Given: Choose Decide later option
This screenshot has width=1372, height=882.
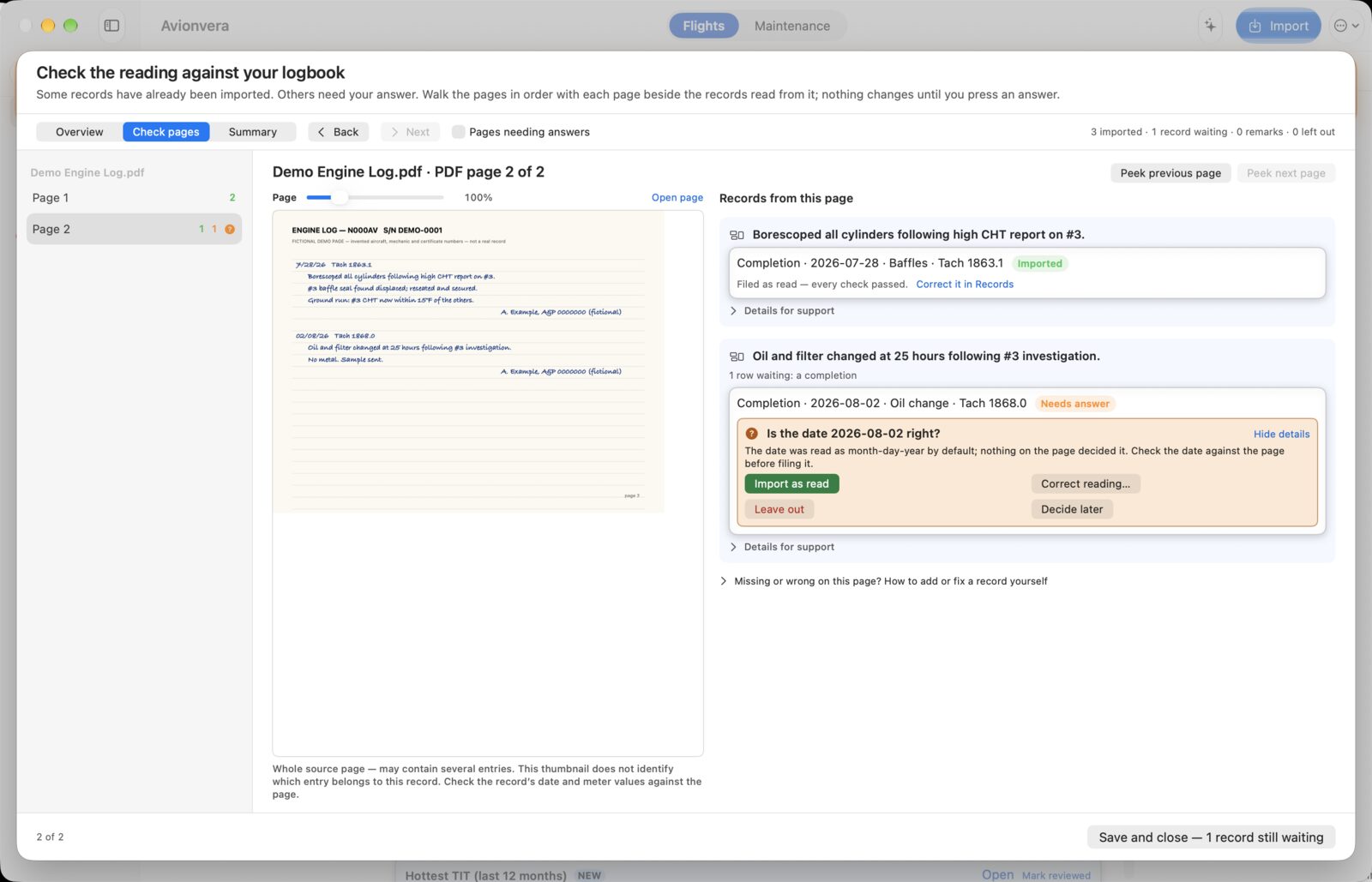Looking at the screenshot, I should (1072, 509).
